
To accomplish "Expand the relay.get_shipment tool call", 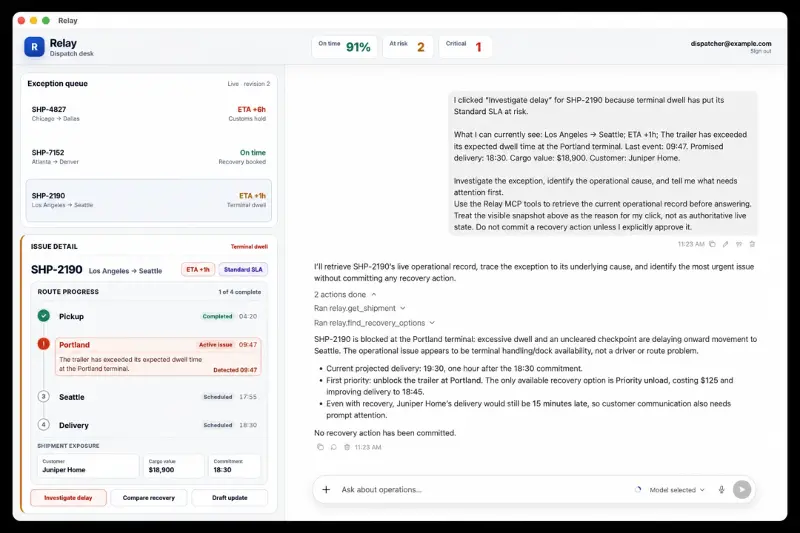I will (x=360, y=308).
